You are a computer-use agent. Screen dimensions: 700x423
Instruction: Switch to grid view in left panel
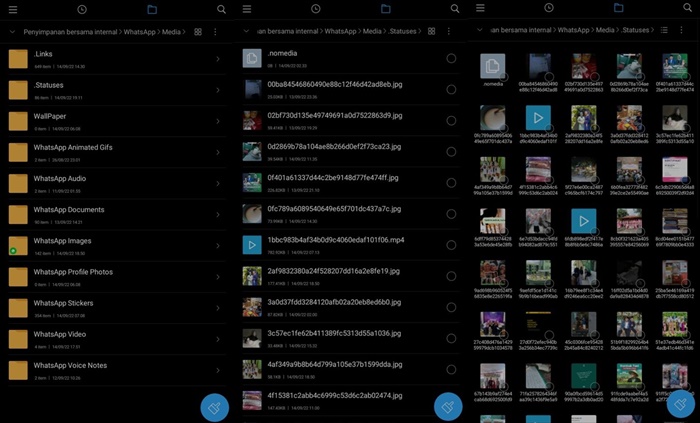point(198,32)
